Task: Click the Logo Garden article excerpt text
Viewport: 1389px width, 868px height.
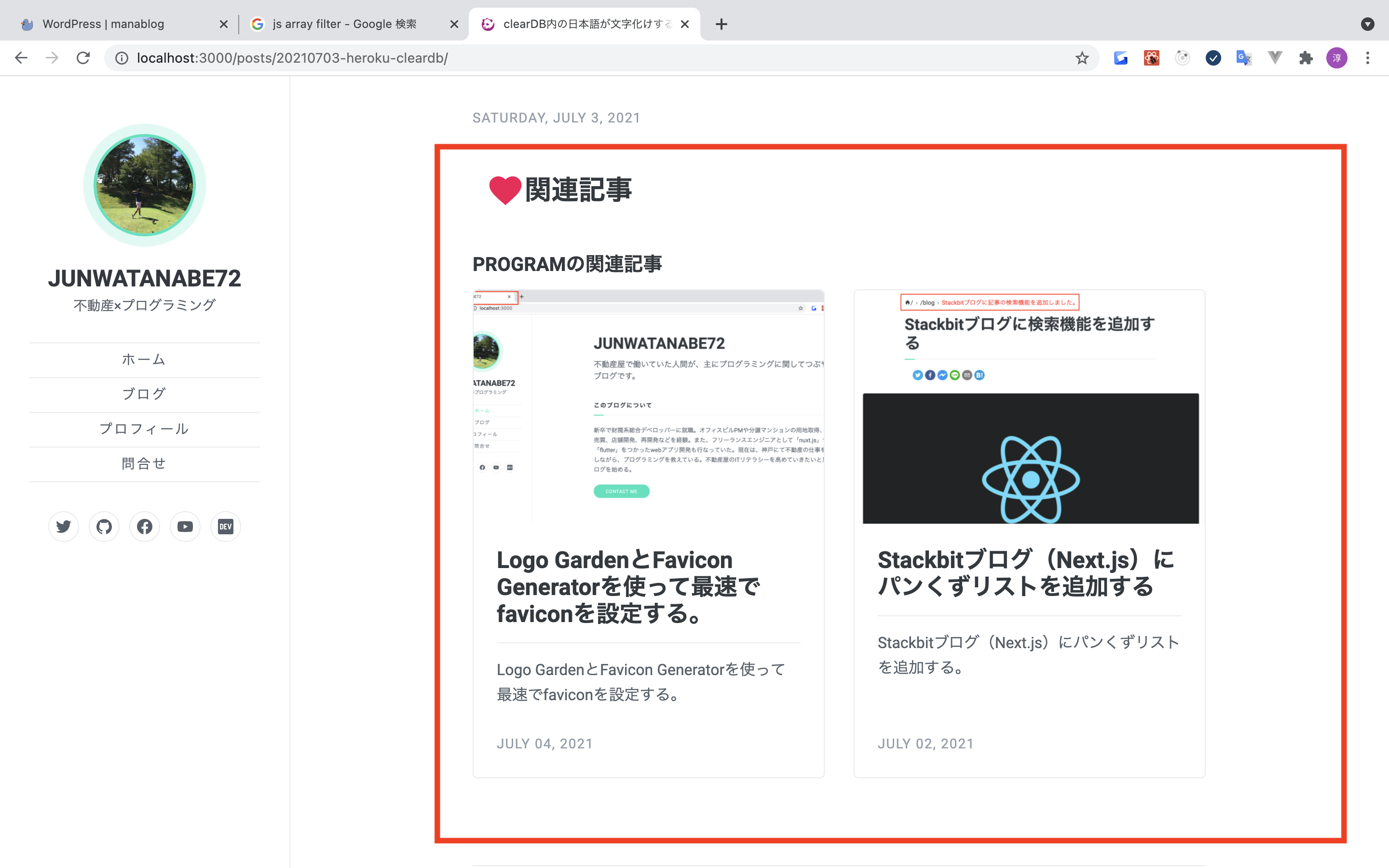Action: tap(640, 682)
